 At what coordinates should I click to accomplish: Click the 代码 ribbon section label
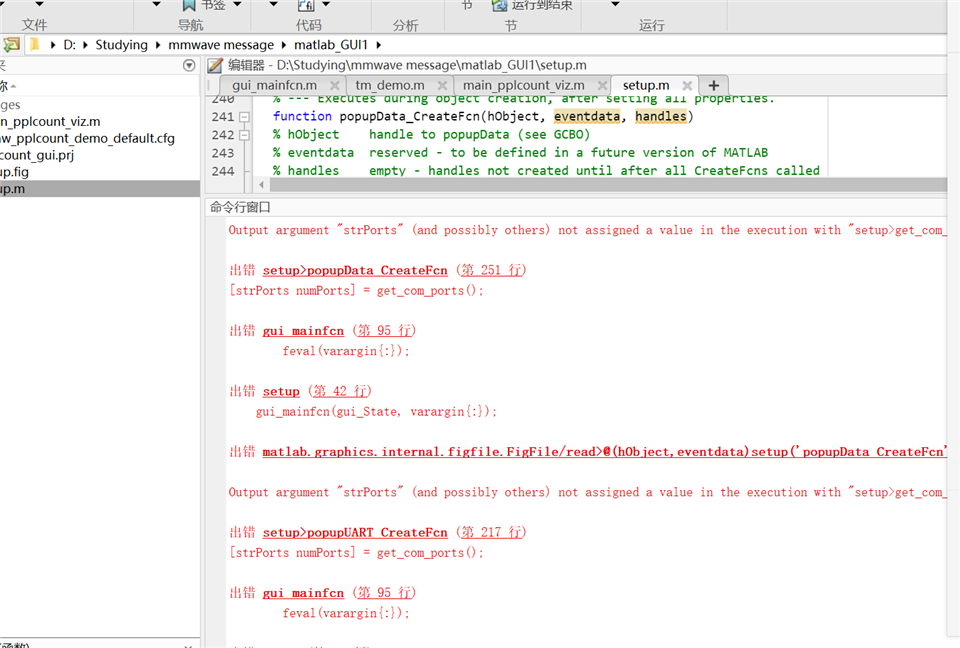click(x=309, y=25)
